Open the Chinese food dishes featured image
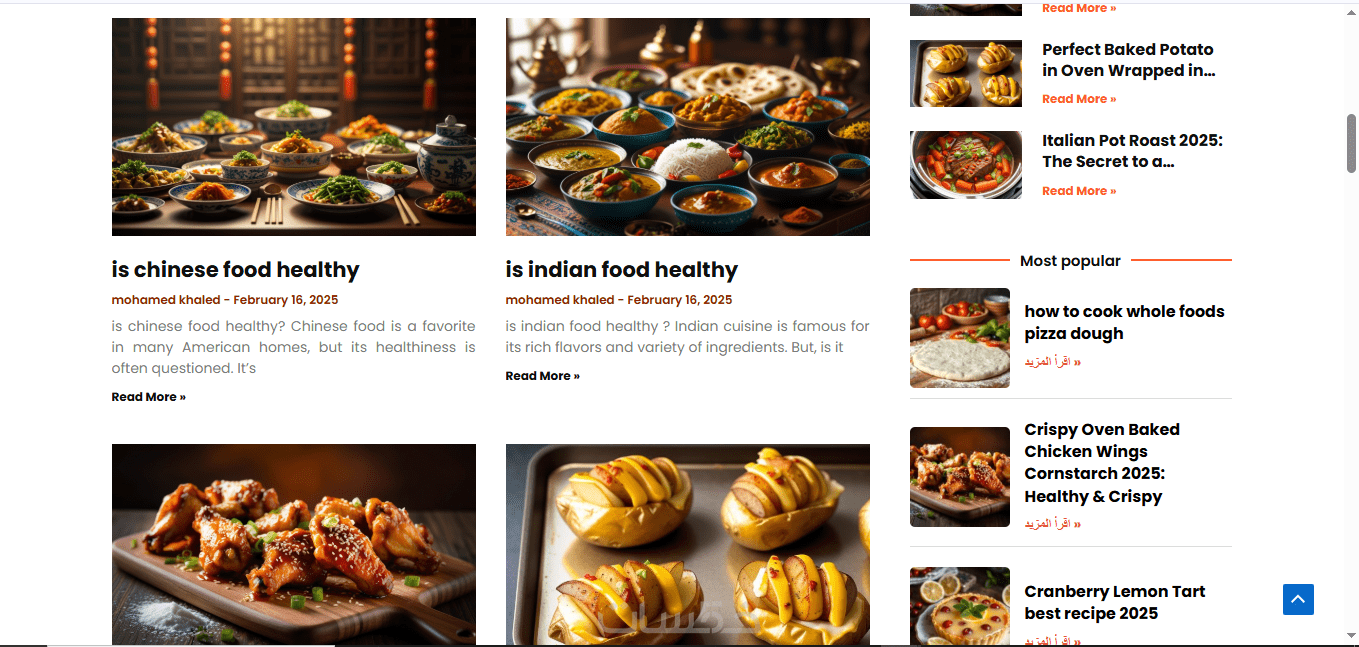1359x647 pixels. (x=294, y=127)
